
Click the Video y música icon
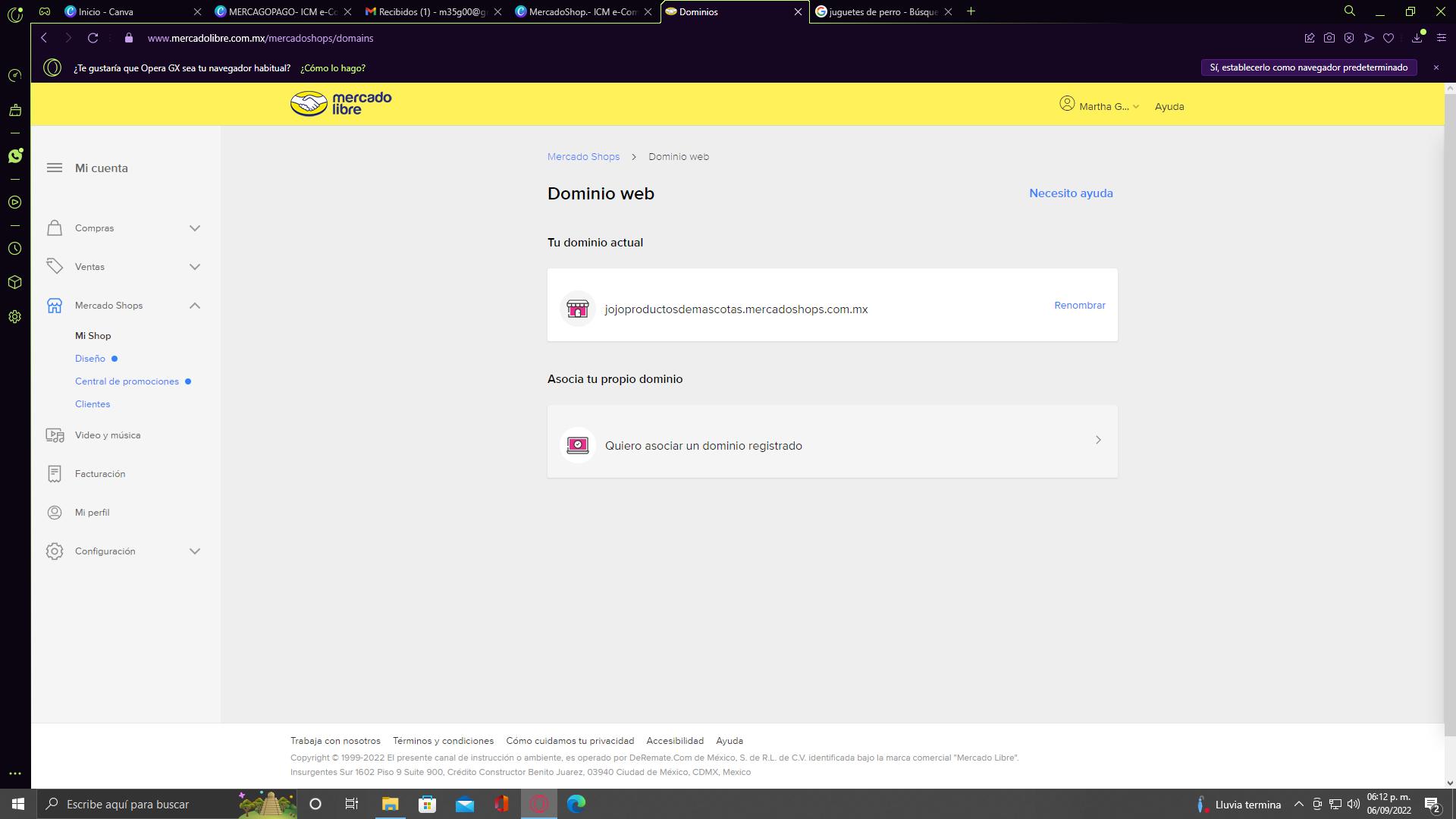(55, 435)
